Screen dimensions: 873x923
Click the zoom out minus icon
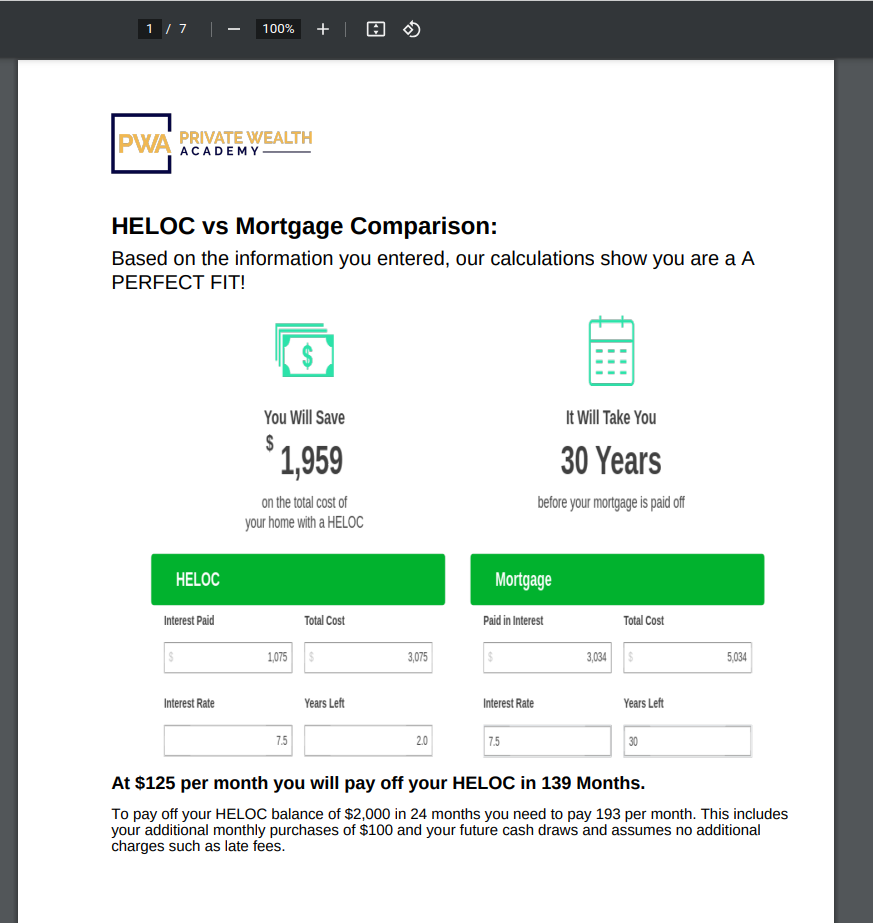click(x=234, y=29)
